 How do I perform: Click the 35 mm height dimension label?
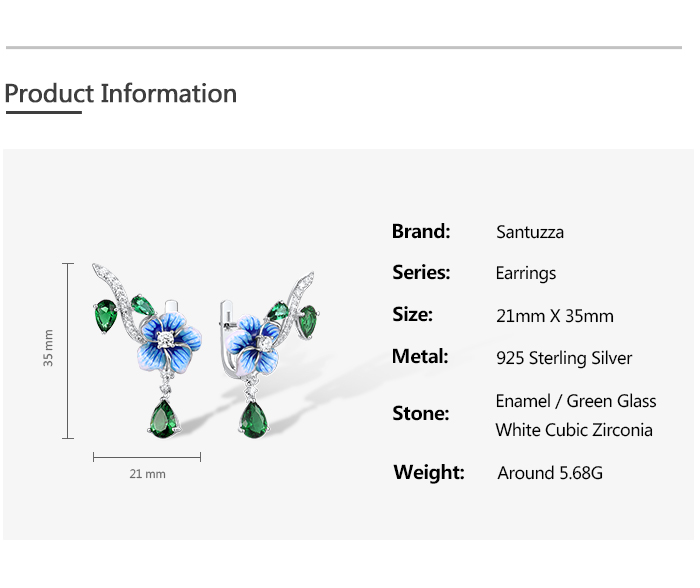pyautogui.click(x=48, y=348)
